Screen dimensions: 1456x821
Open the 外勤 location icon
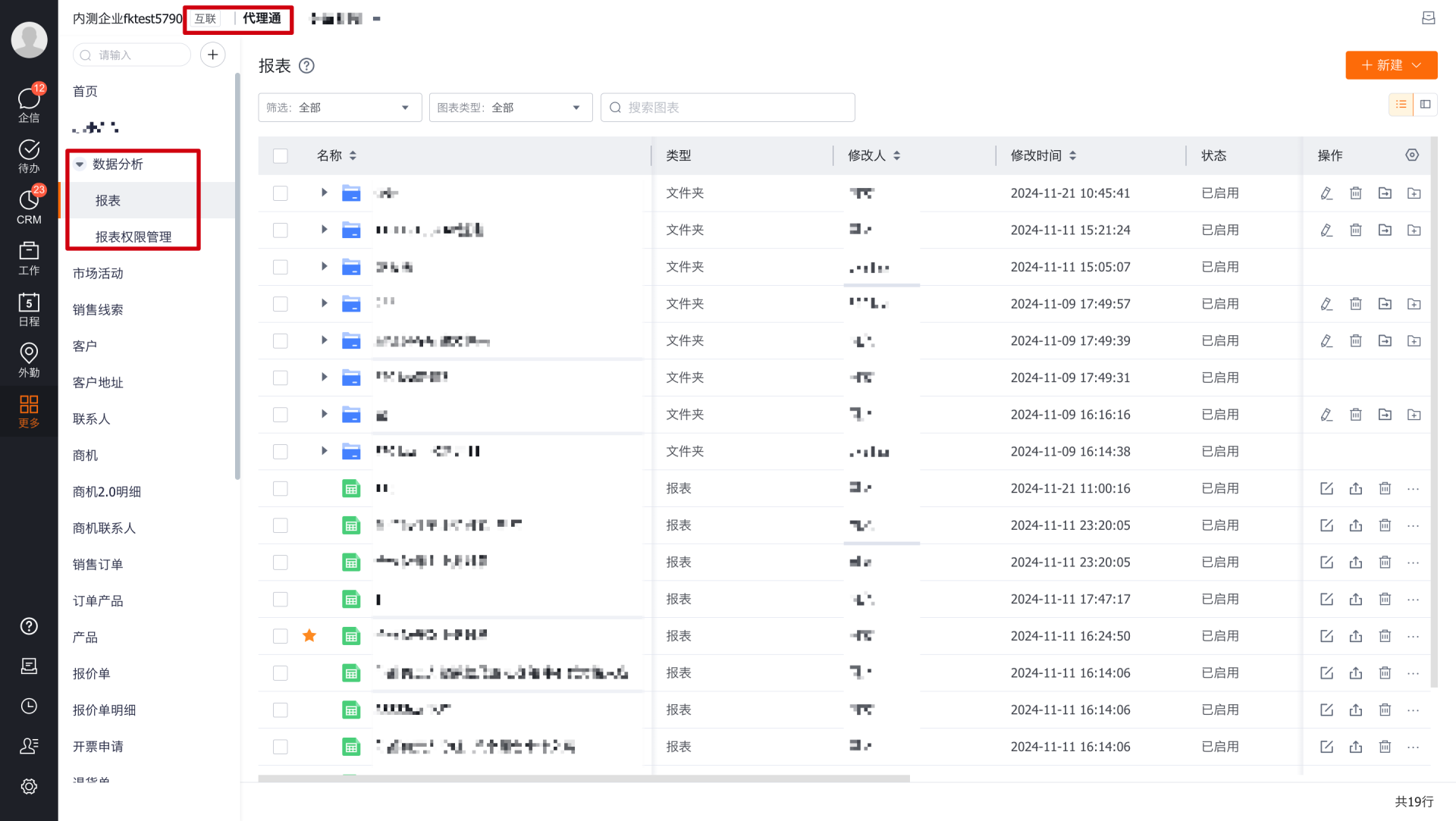(x=29, y=359)
